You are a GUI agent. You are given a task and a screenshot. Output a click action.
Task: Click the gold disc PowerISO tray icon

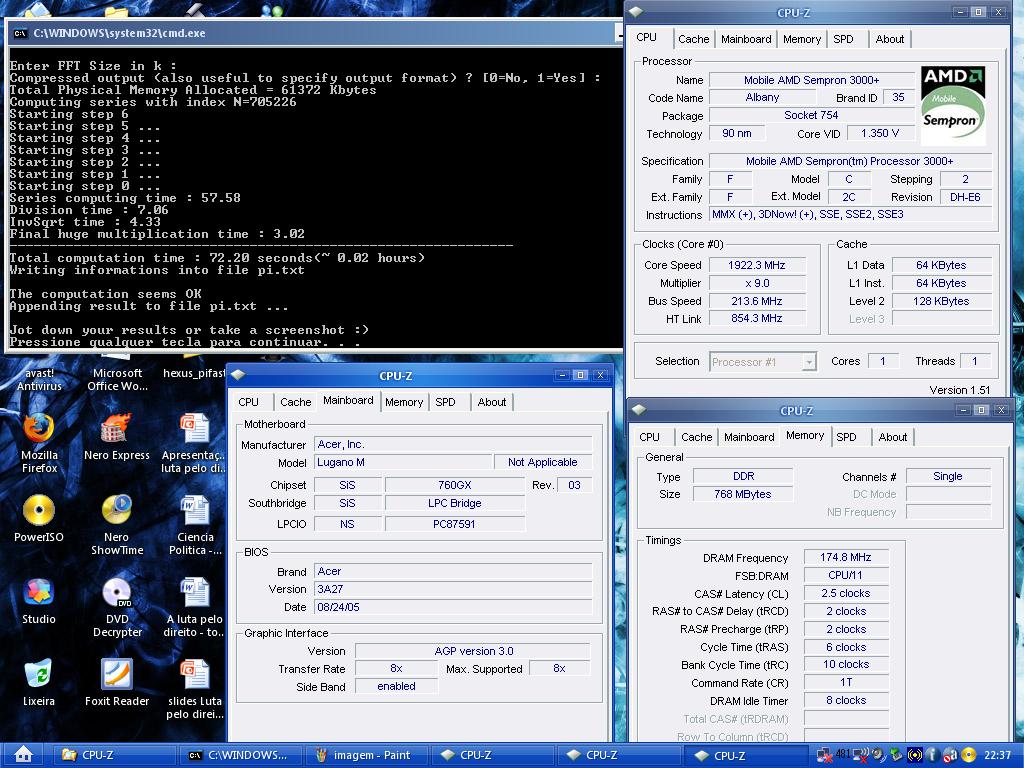coord(969,756)
